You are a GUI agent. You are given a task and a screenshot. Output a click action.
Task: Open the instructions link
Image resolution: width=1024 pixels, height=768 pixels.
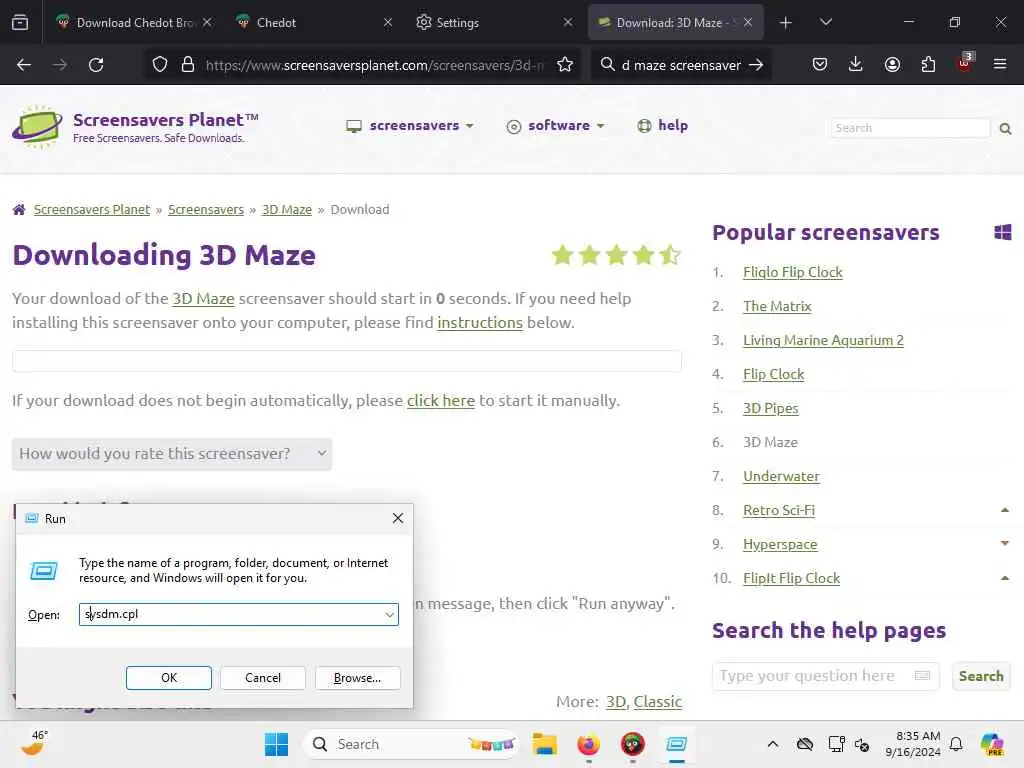pyautogui.click(x=480, y=323)
